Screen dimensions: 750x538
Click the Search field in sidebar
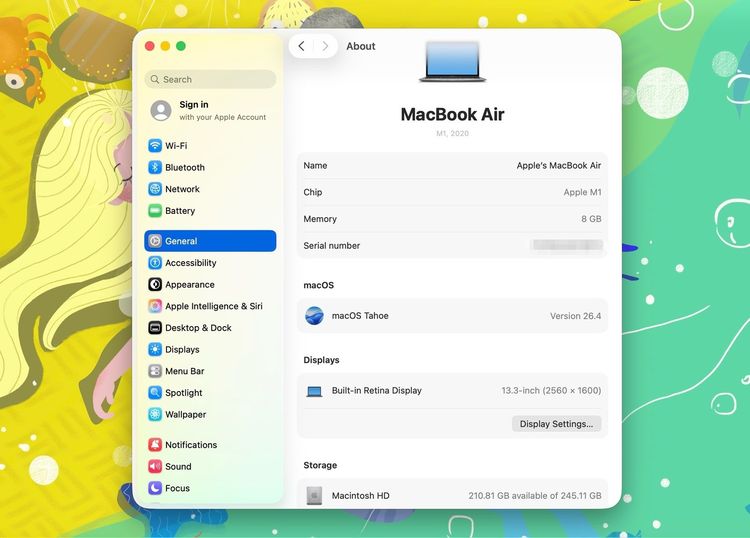click(210, 79)
